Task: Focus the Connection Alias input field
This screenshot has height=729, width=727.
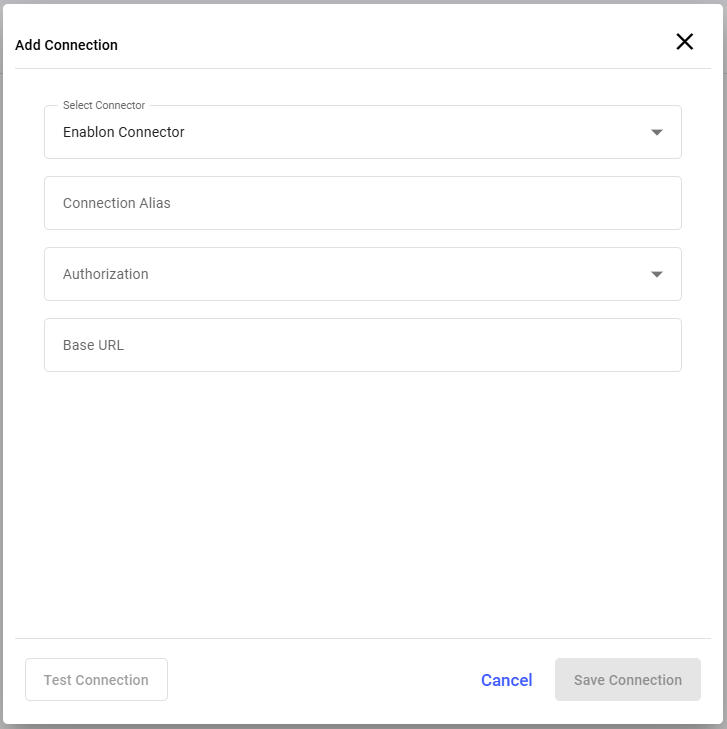Action: pos(362,203)
